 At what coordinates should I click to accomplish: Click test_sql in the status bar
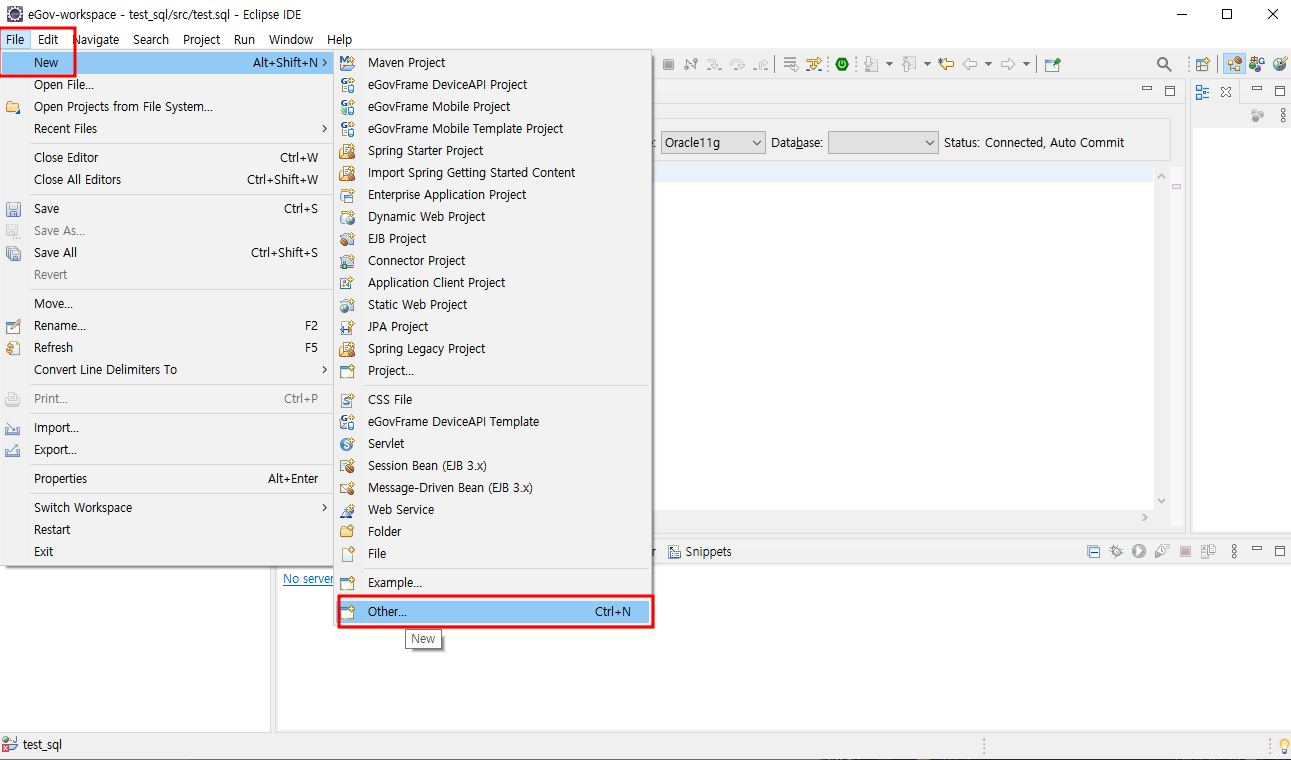(42, 744)
